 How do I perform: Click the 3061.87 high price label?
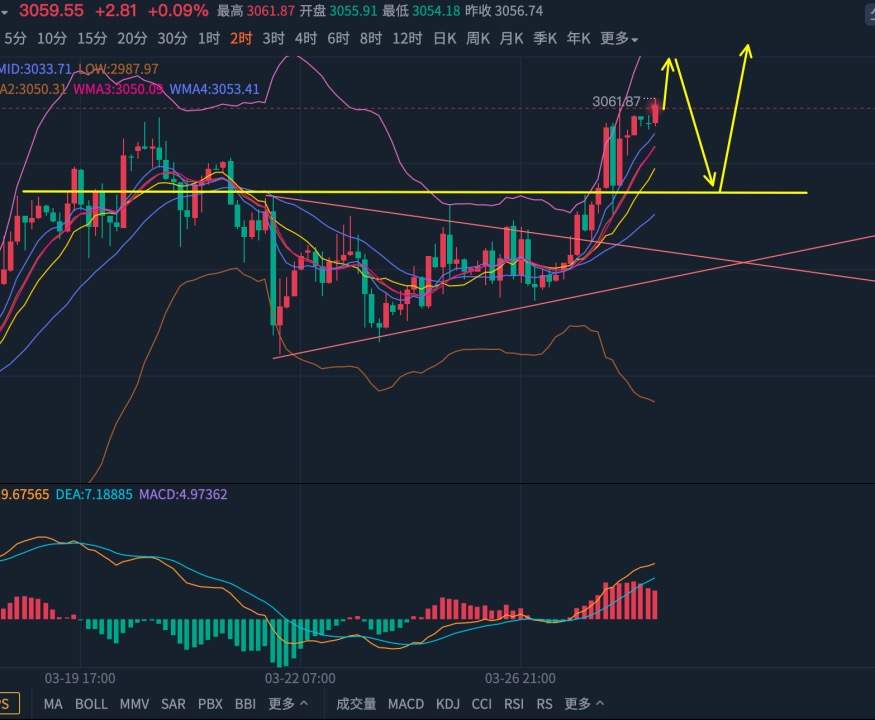pyautogui.click(x=616, y=101)
